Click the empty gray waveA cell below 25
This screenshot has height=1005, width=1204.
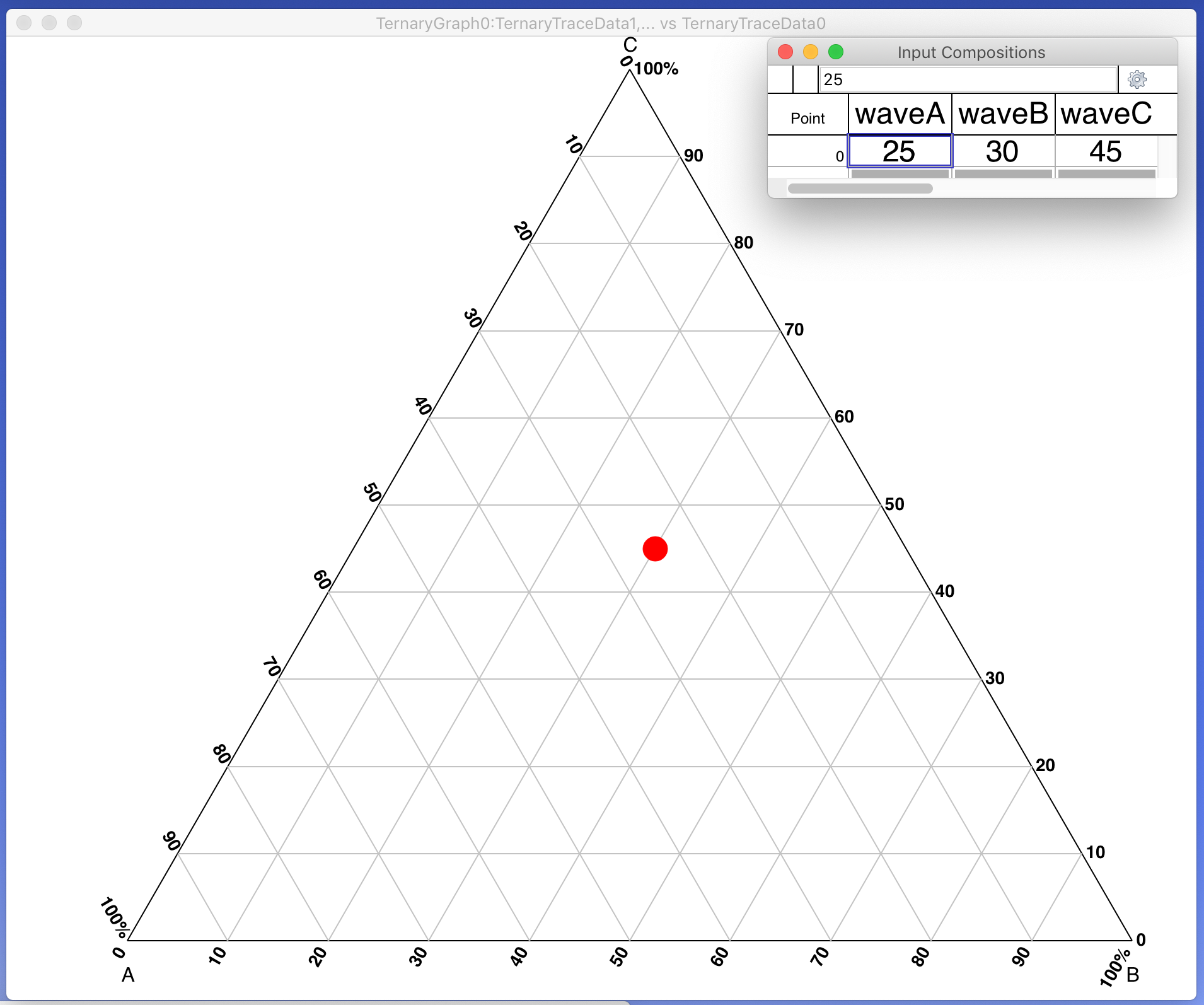pos(900,173)
